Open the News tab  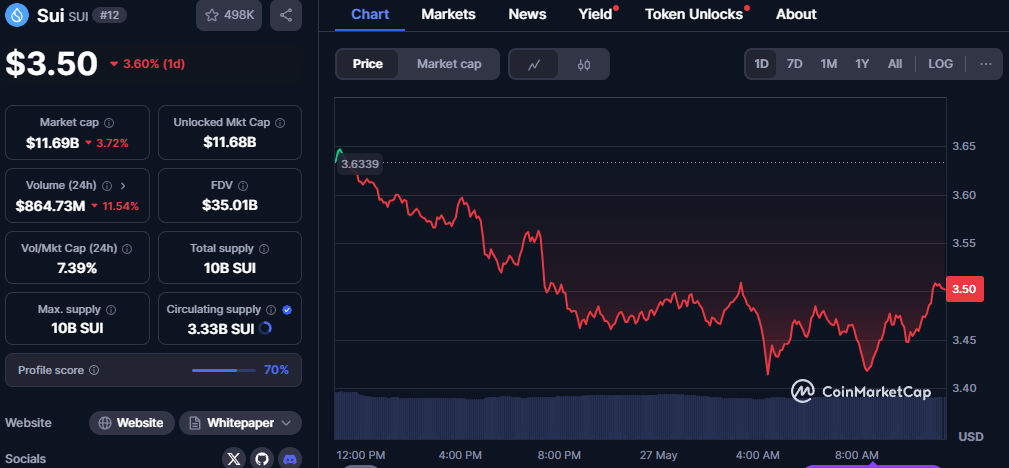[x=527, y=14]
